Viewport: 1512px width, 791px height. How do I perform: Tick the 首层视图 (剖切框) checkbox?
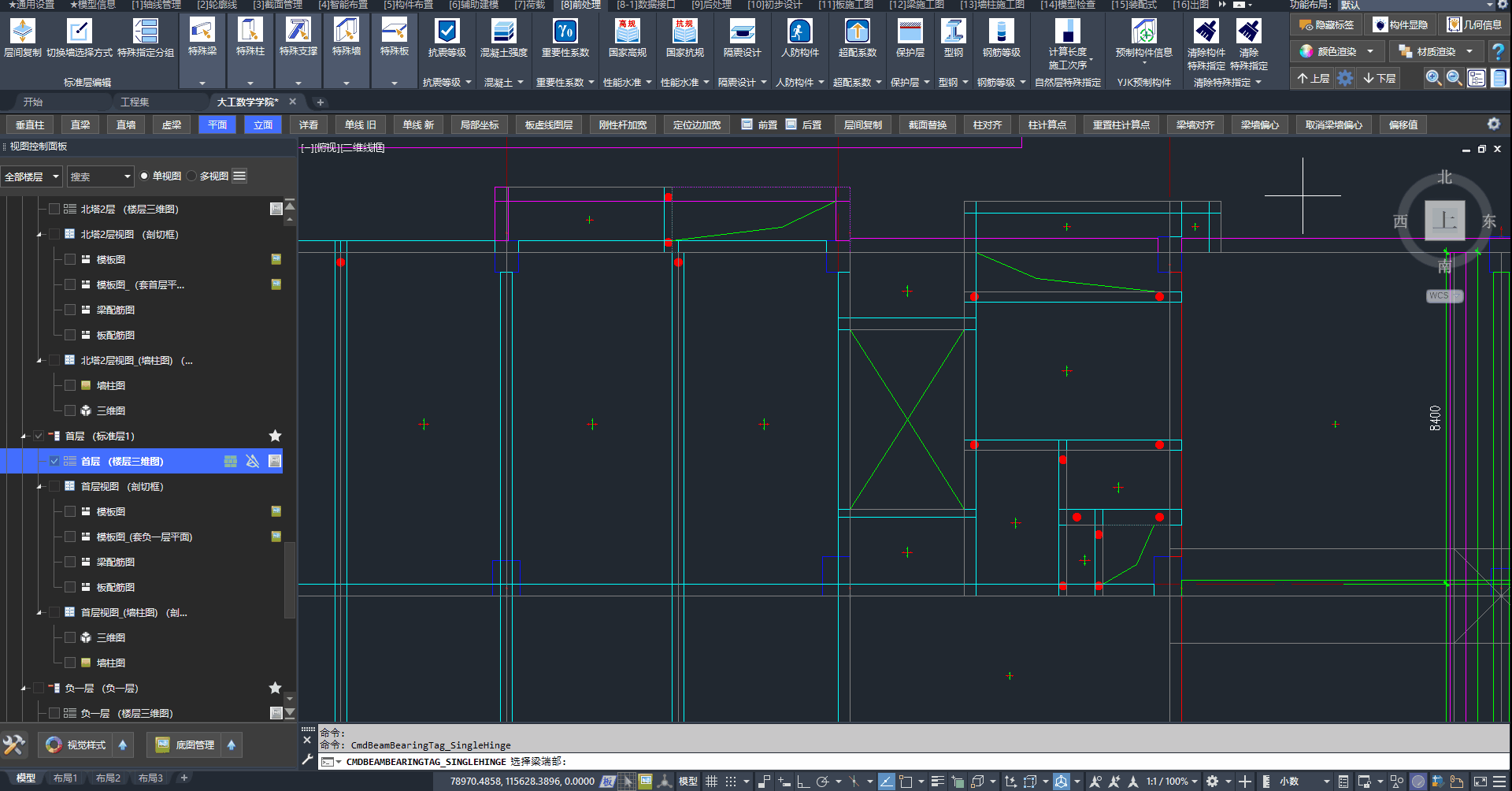coord(54,486)
